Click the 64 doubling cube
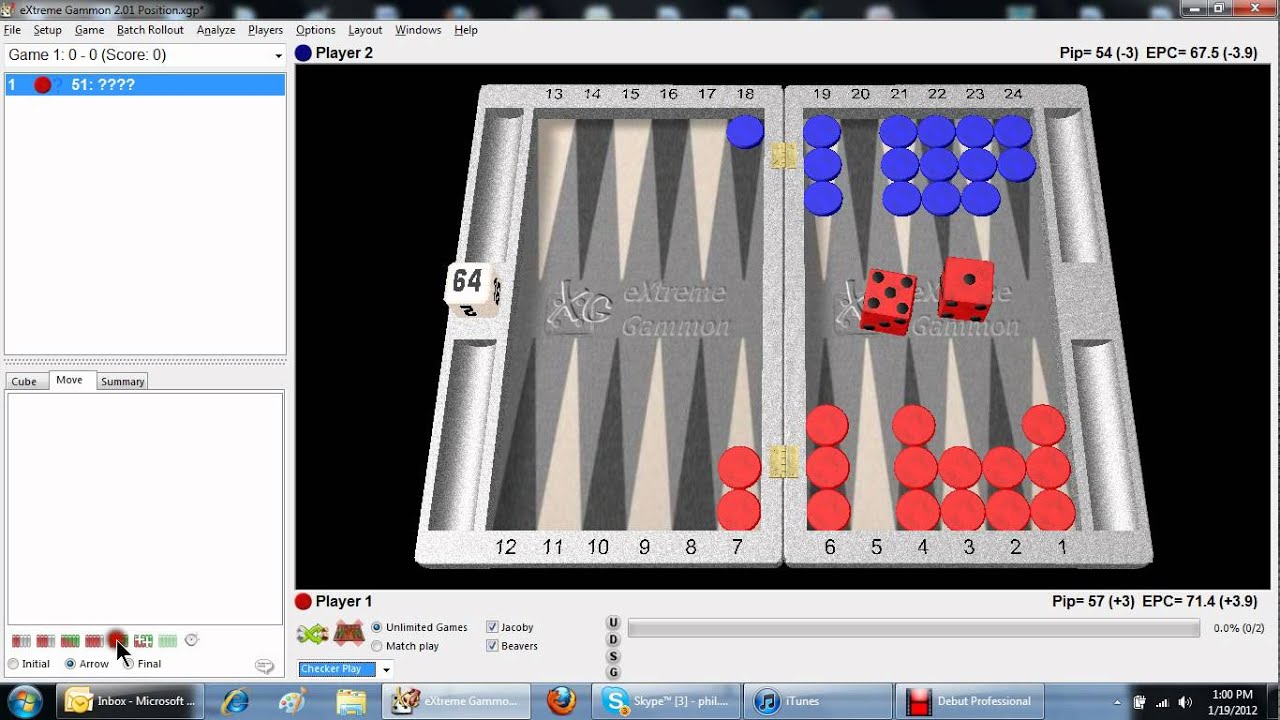Viewport: 1280px width, 720px height. point(471,288)
